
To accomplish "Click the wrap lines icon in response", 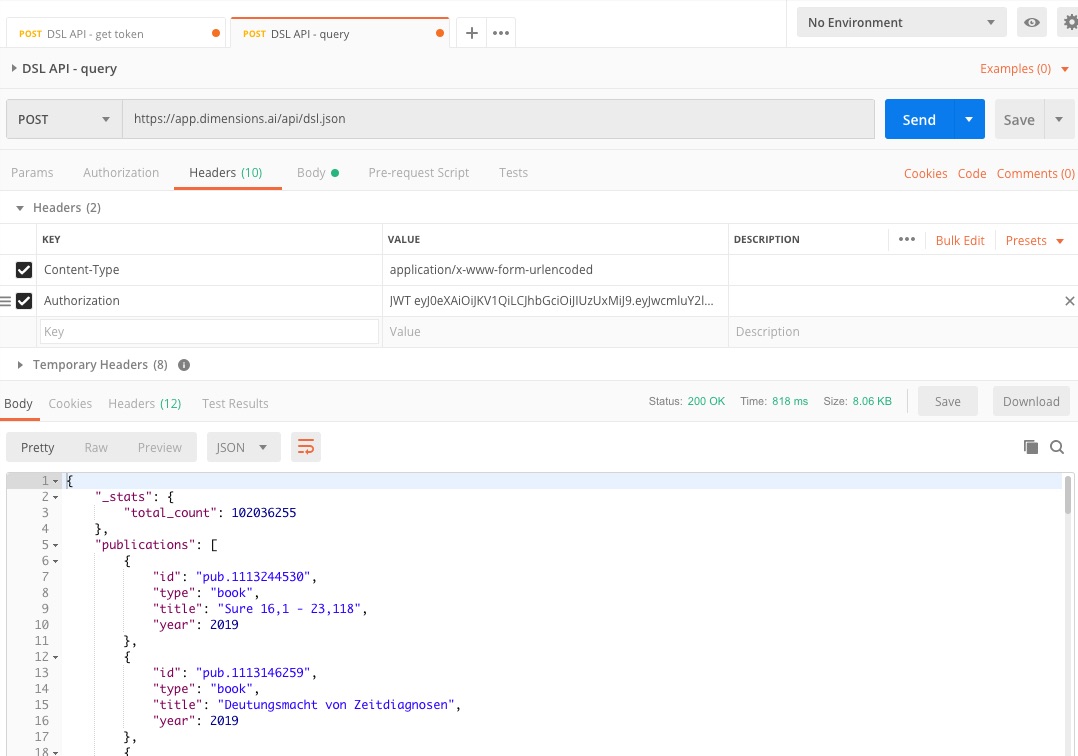I will [x=306, y=447].
